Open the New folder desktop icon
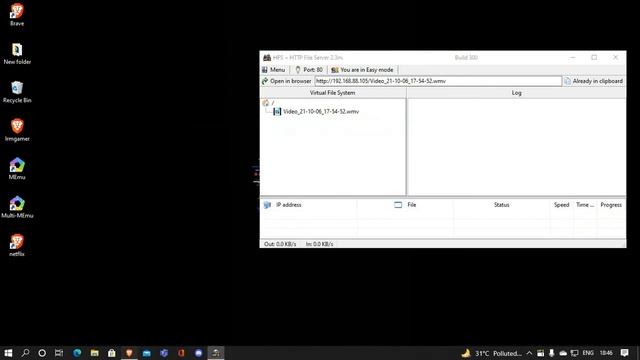Screen dimensions: 640x360 (x=17, y=53)
